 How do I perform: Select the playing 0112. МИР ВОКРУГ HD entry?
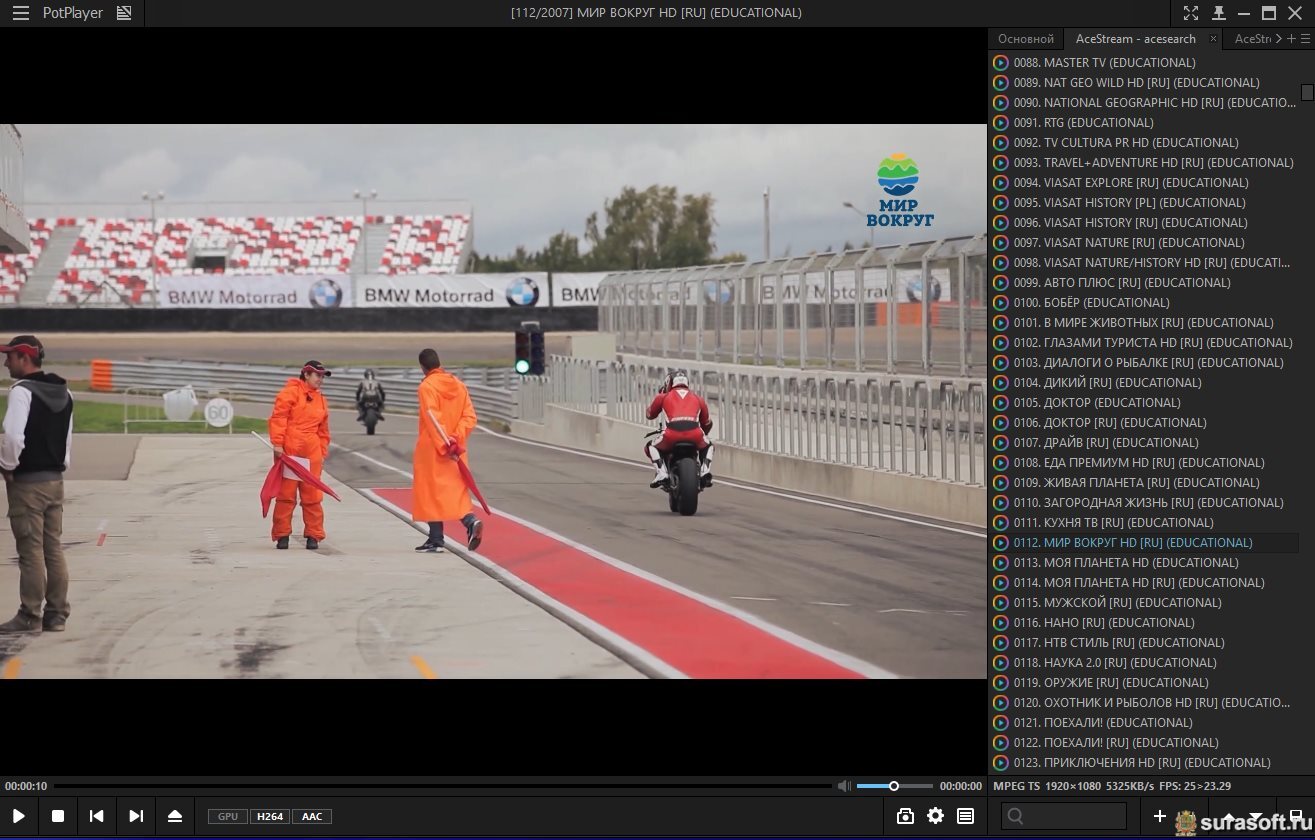[x=1144, y=542]
